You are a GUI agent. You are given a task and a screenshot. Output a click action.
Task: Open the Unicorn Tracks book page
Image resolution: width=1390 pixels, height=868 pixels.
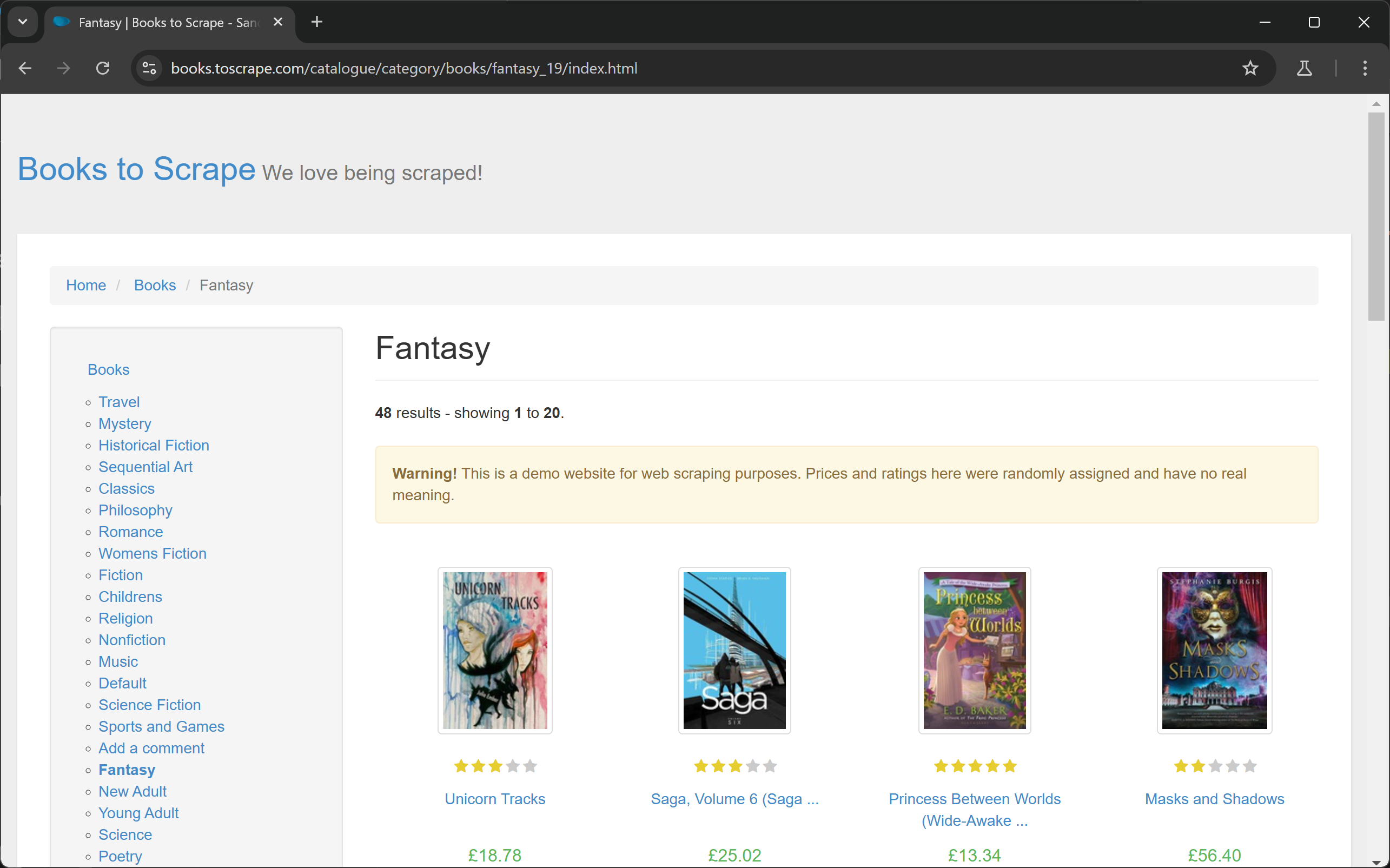coord(494,798)
